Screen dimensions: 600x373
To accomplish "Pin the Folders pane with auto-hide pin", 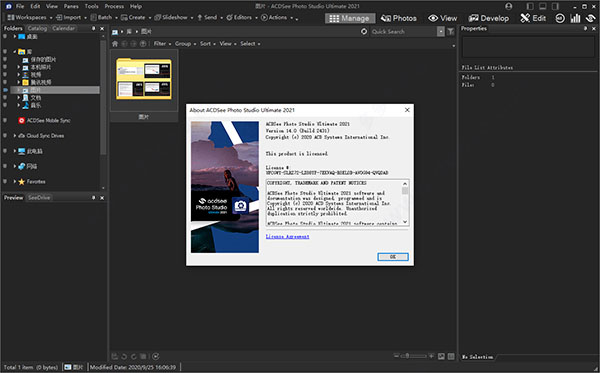I will 93,28.
